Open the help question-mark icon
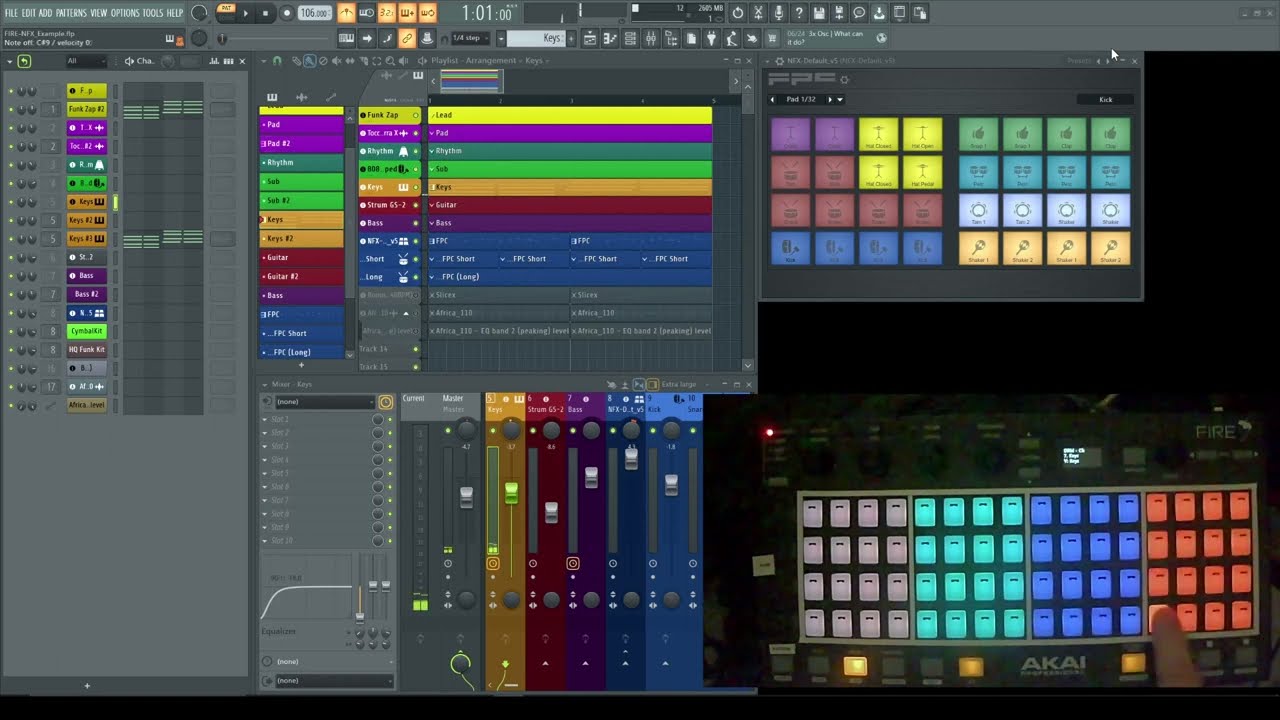1280x720 pixels. tap(798, 13)
